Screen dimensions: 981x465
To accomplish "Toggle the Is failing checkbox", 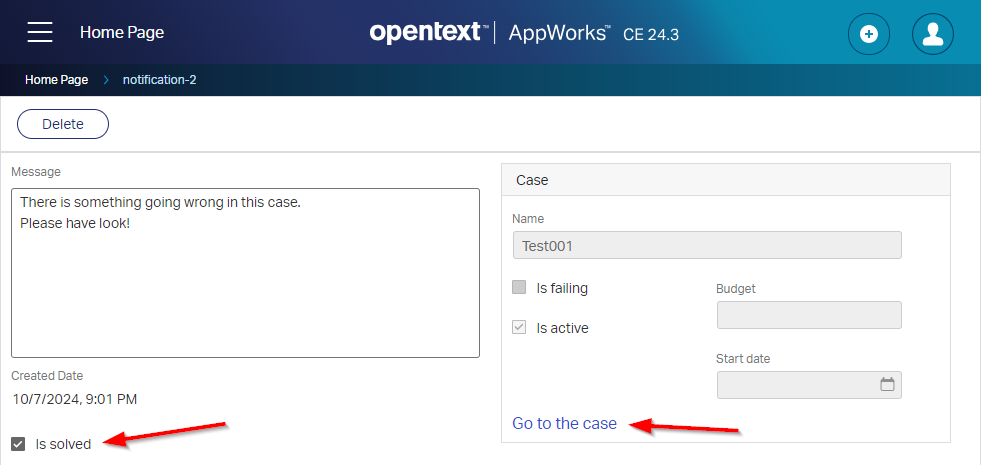I will (x=519, y=288).
